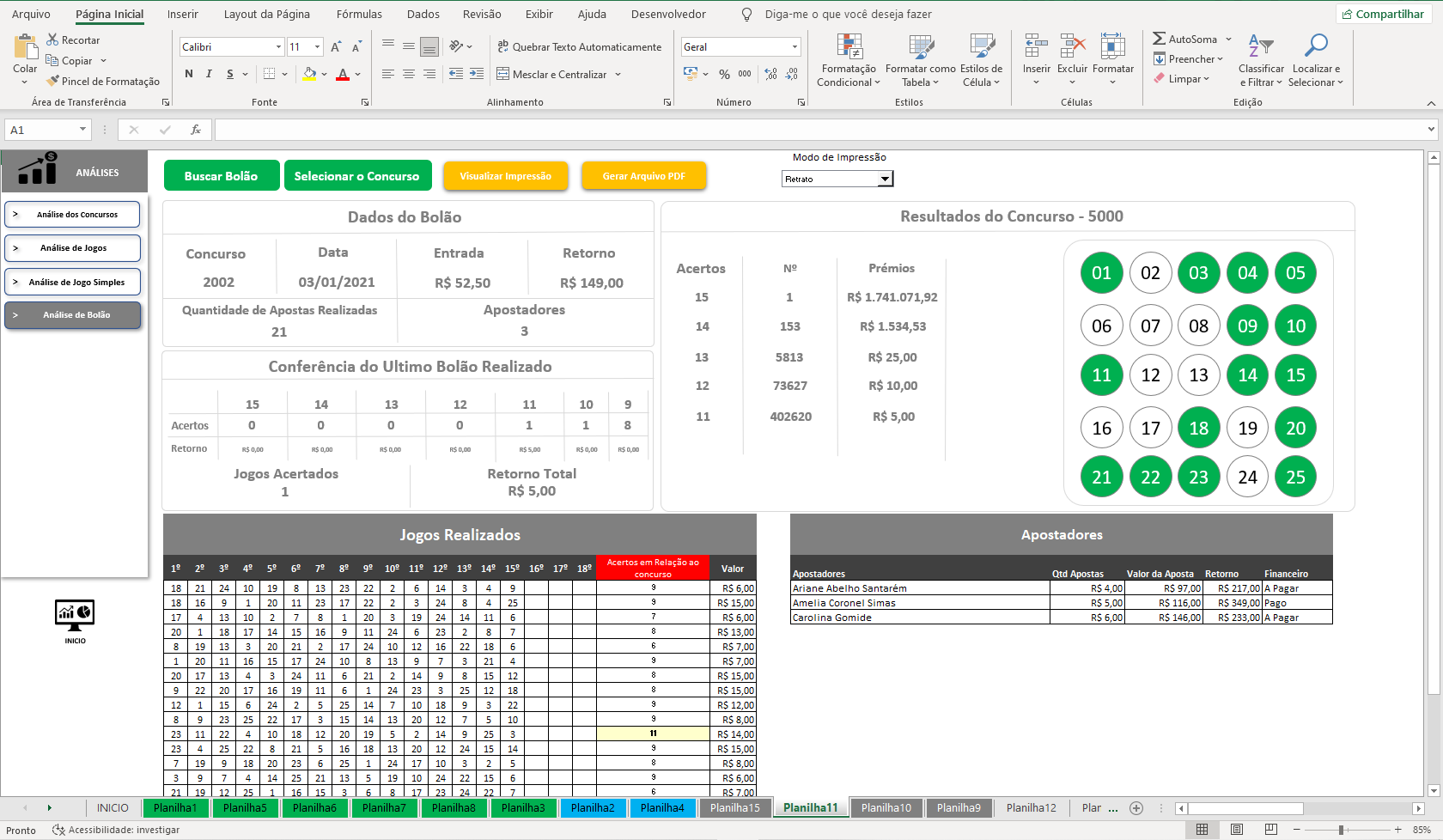Click the borders icon
This screenshot has height=840, width=1443.
click(269, 74)
